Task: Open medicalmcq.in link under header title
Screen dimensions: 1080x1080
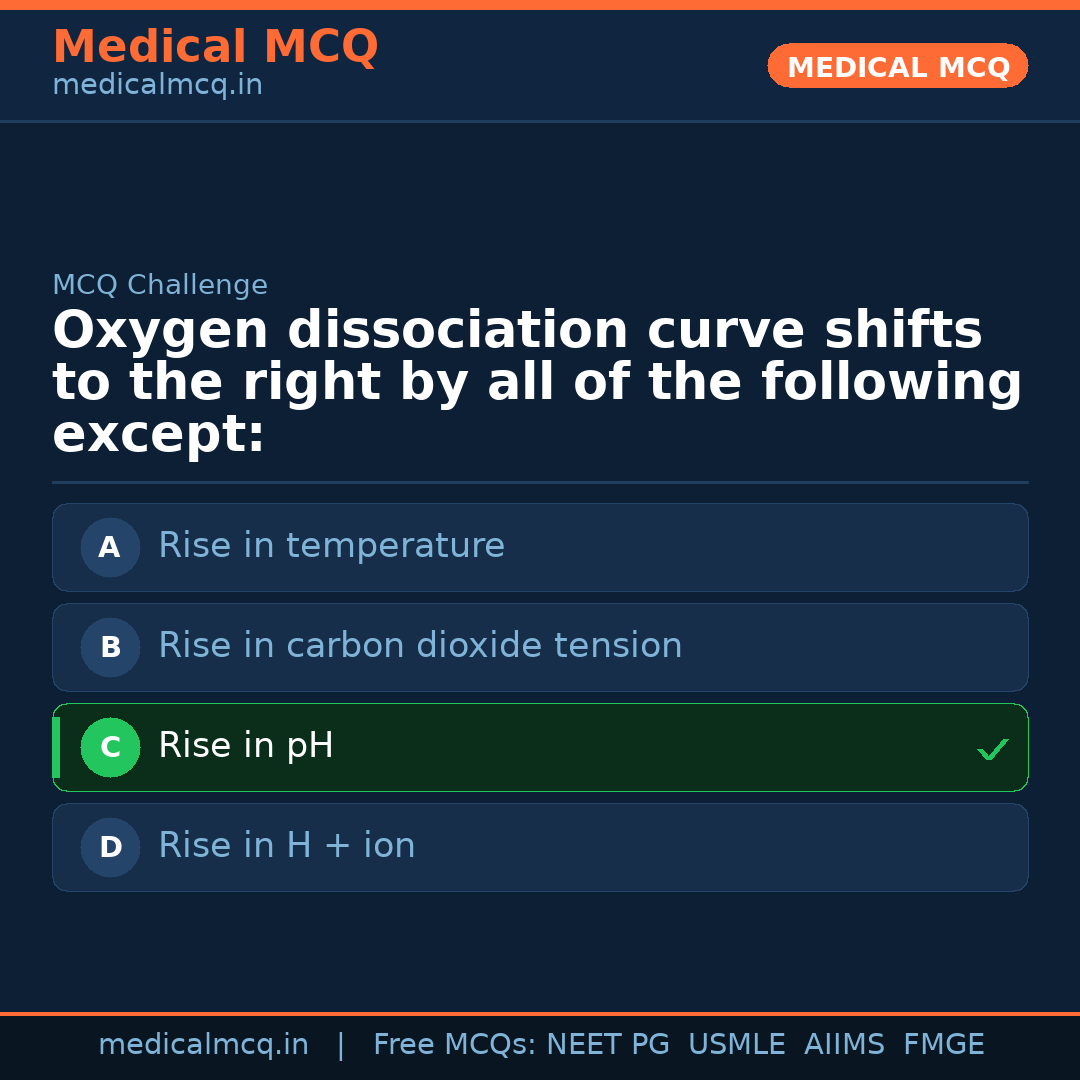Action: (157, 86)
